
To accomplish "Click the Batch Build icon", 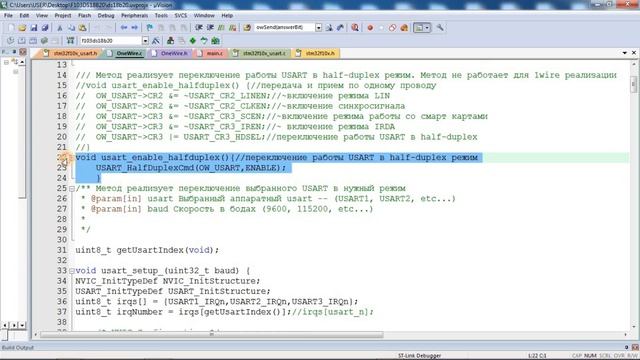I will coord(44,41).
